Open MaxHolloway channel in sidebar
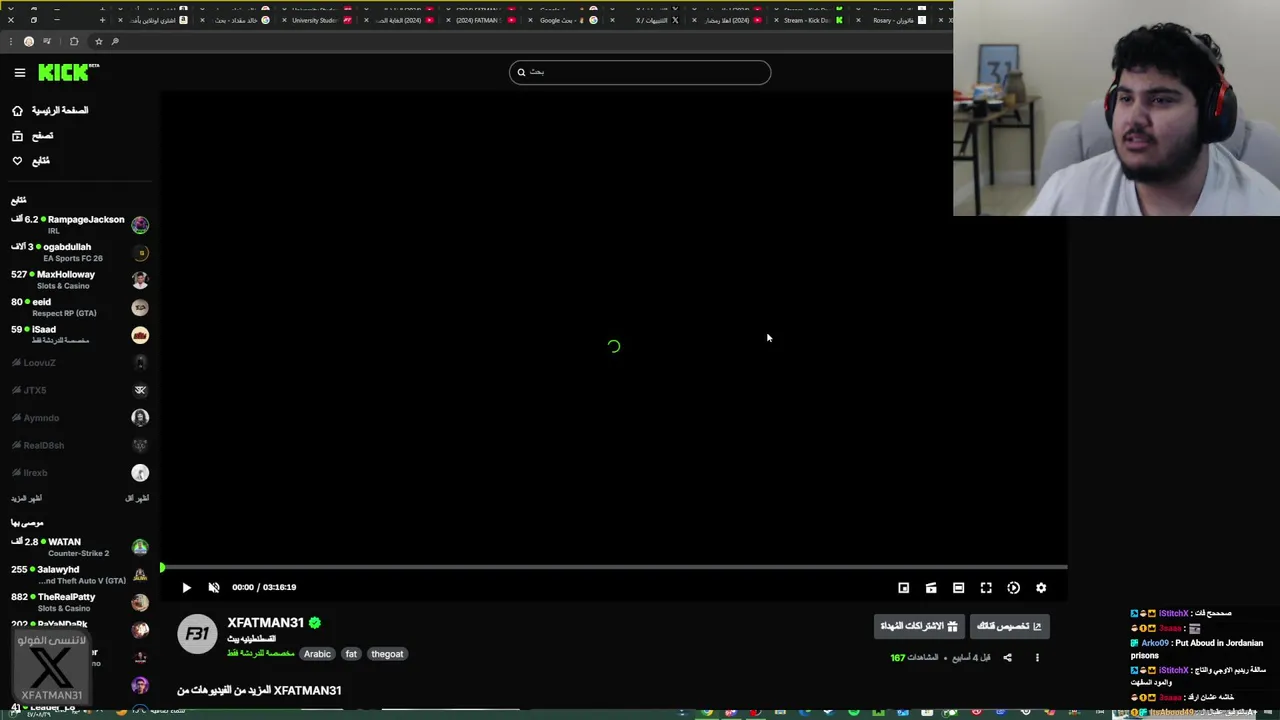Viewport: 1280px width, 720px height. (80, 279)
